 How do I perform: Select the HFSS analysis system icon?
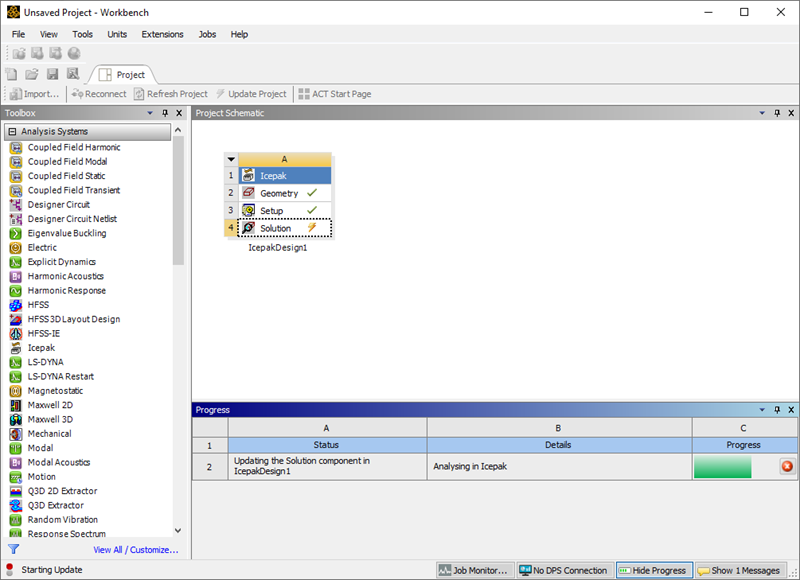[x=16, y=305]
